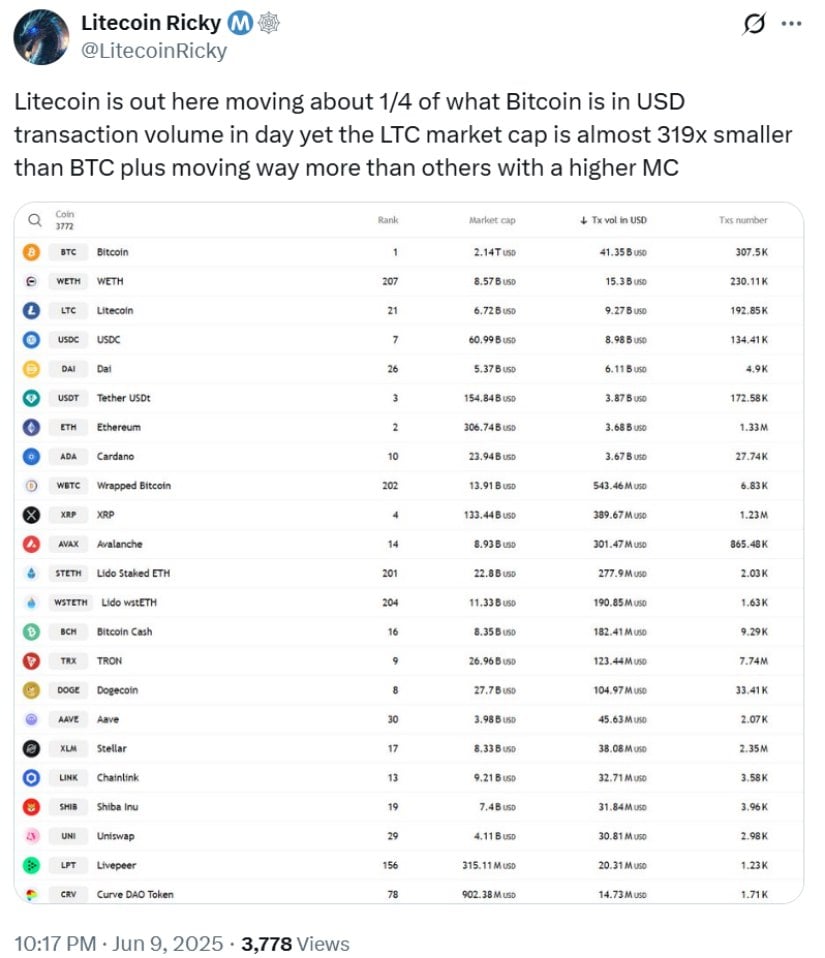Sort table by Market cap header
This screenshot has width=825, height=958.
492,220
